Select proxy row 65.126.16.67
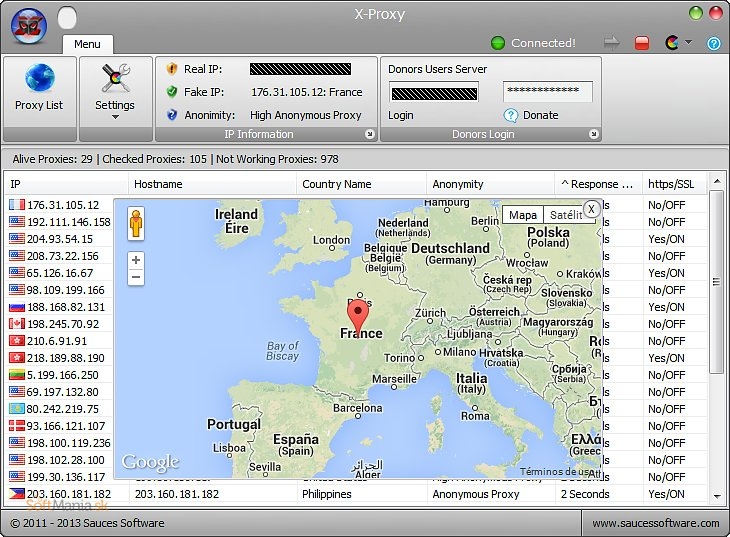 point(59,273)
